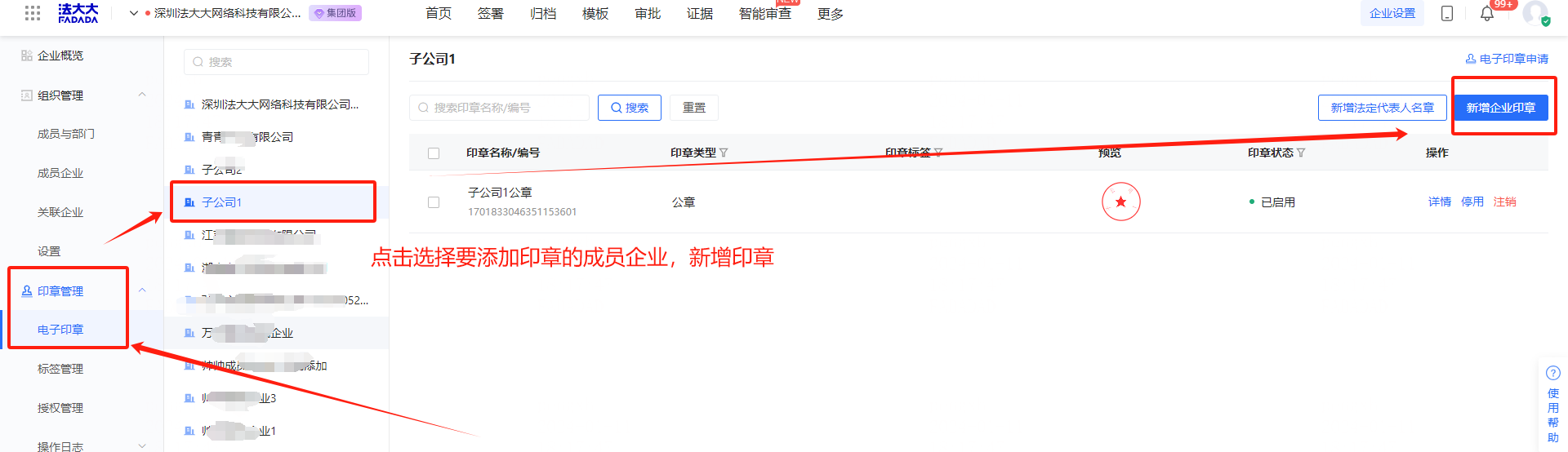Click 停用 for 子公司1公章

click(1472, 202)
